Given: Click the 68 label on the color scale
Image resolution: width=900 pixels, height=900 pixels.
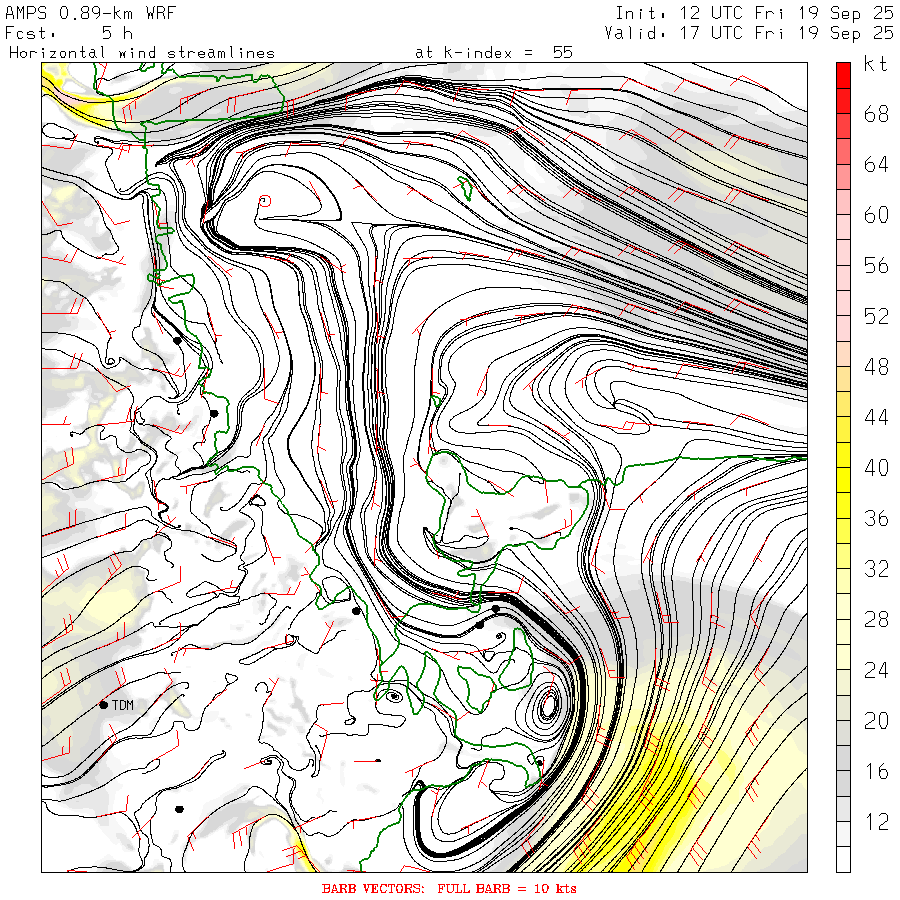Looking at the screenshot, I should tap(876, 114).
